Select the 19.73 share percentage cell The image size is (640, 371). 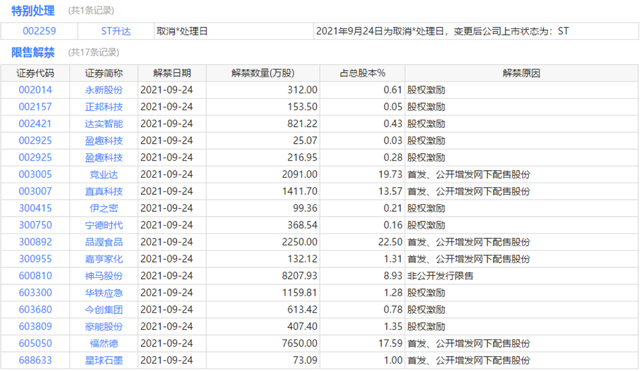pos(362,174)
